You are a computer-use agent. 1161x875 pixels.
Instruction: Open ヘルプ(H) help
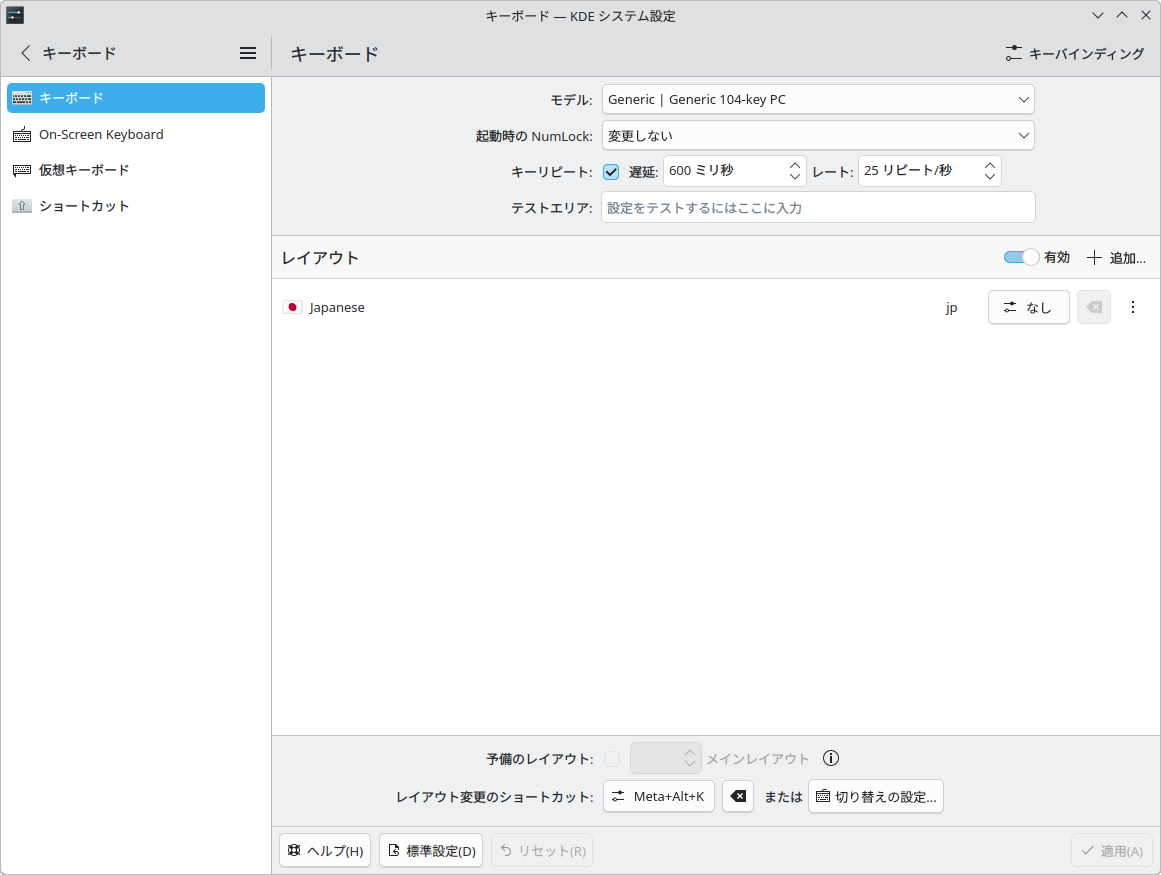click(325, 851)
